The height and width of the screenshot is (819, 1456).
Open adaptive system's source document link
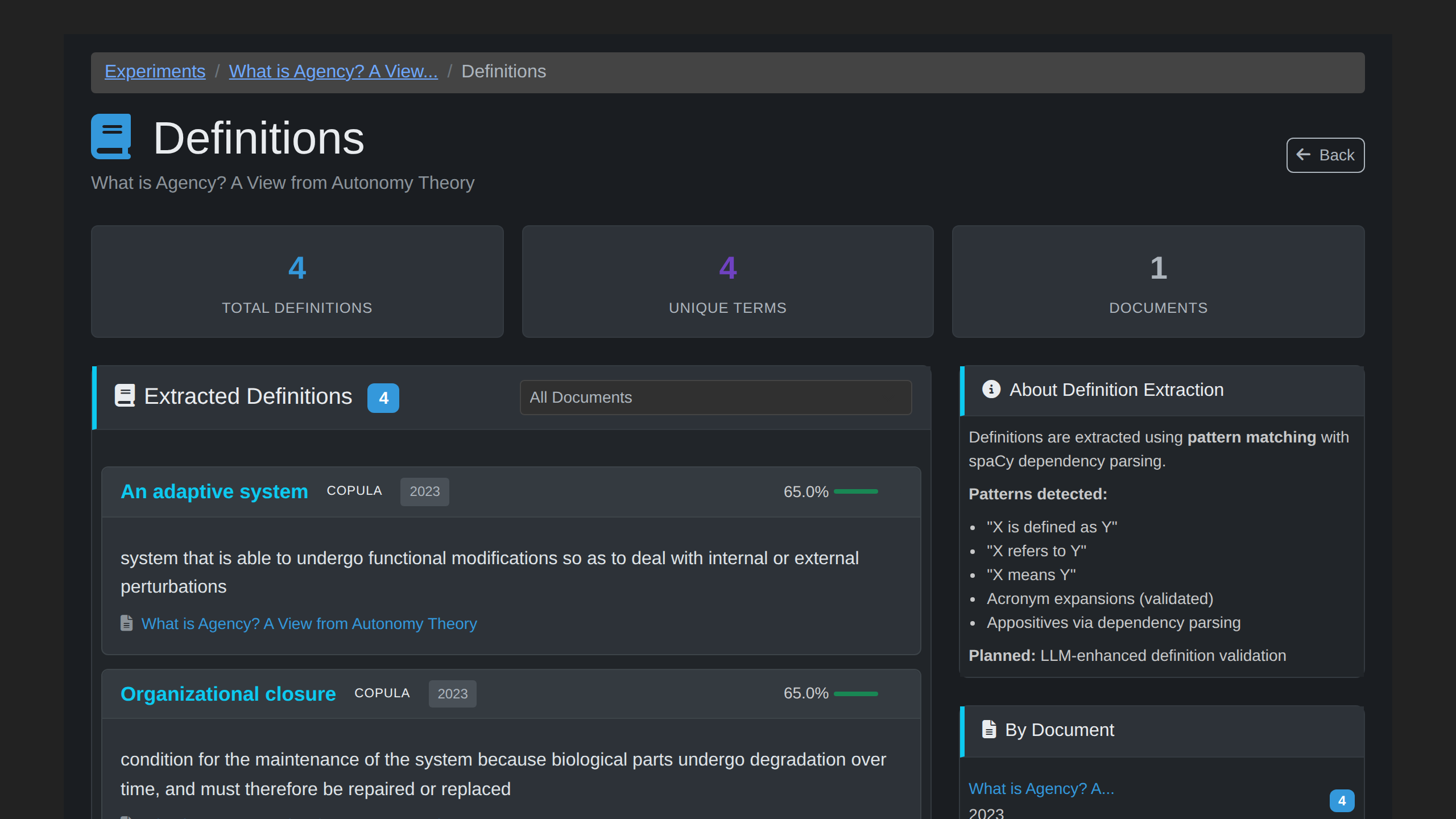(309, 624)
